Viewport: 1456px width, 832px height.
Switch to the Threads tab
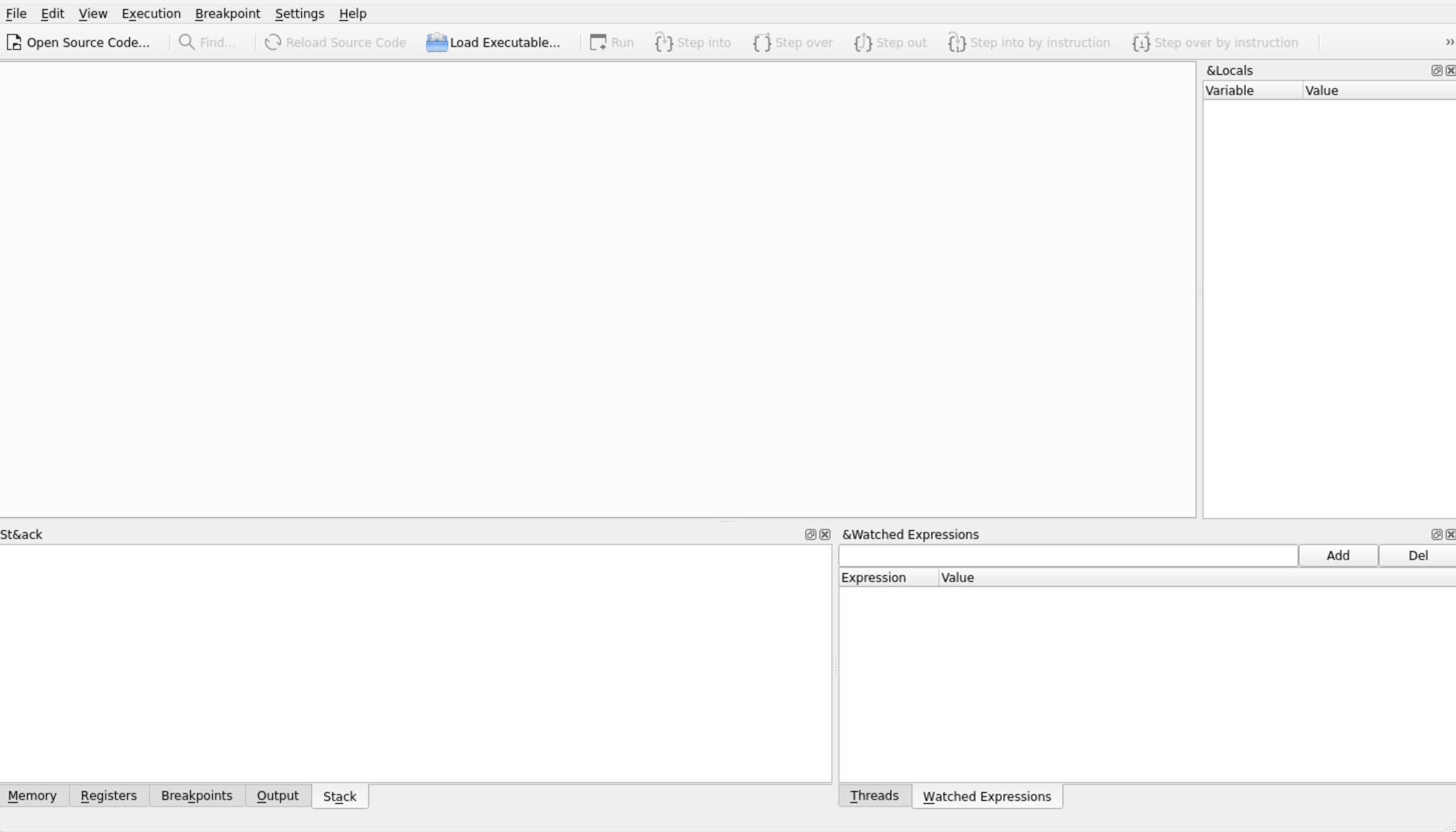(x=874, y=796)
